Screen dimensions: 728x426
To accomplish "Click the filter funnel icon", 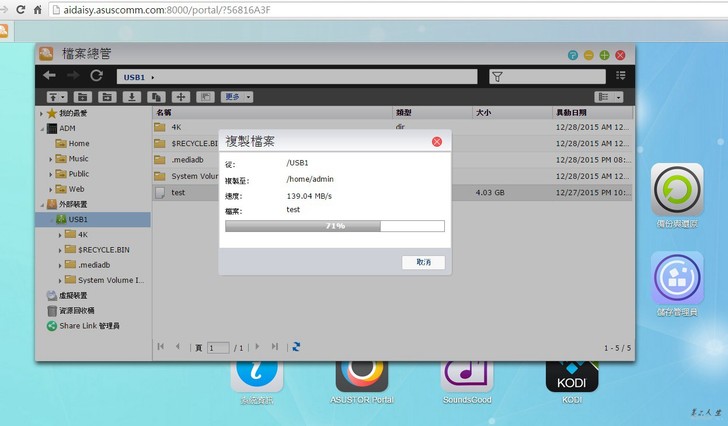I will [497, 76].
